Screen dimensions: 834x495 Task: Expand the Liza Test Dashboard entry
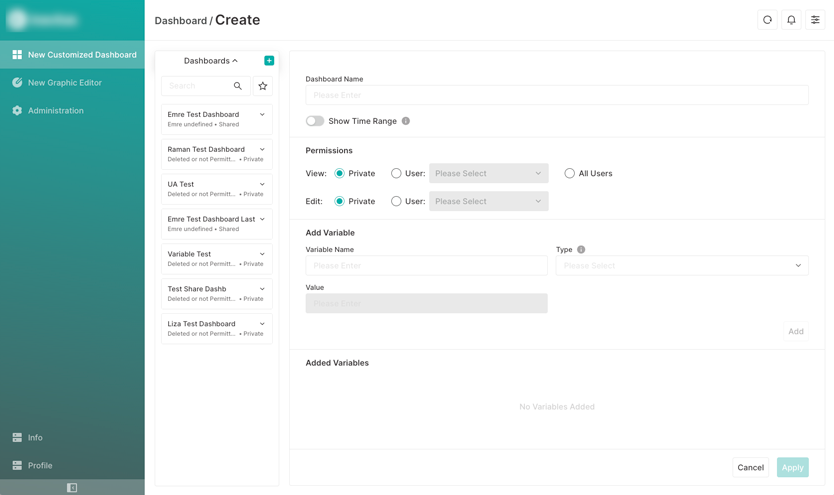(x=262, y=324)
